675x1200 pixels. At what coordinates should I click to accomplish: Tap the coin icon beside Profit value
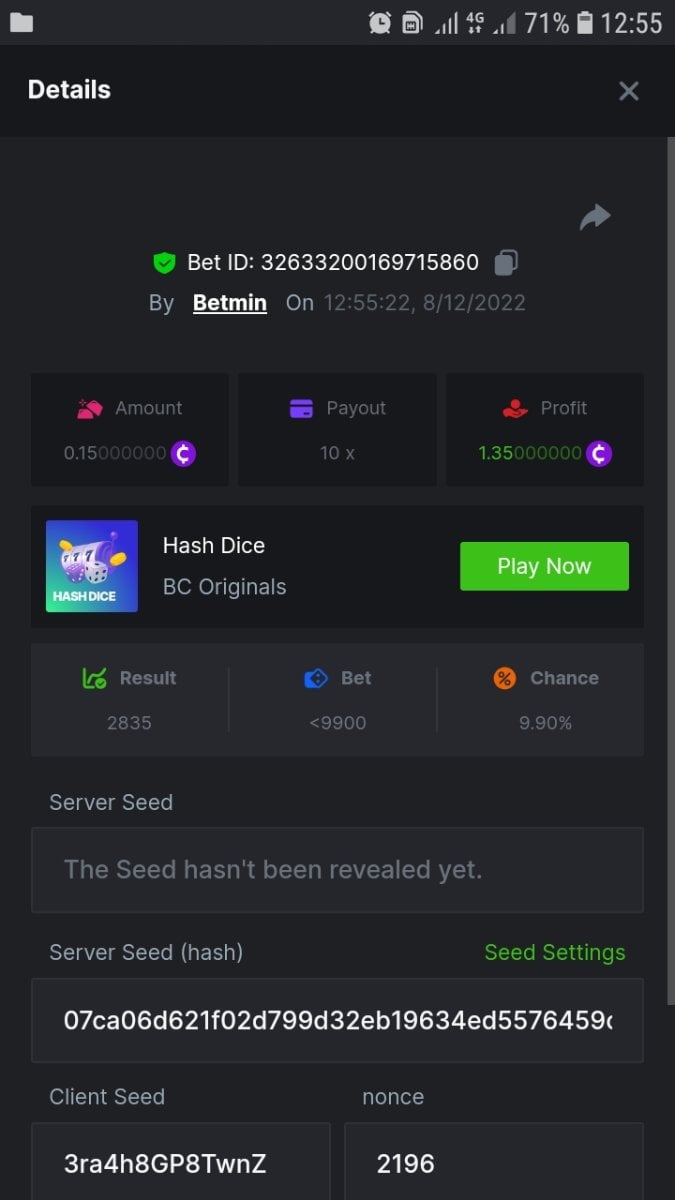[x=599, y=453]
